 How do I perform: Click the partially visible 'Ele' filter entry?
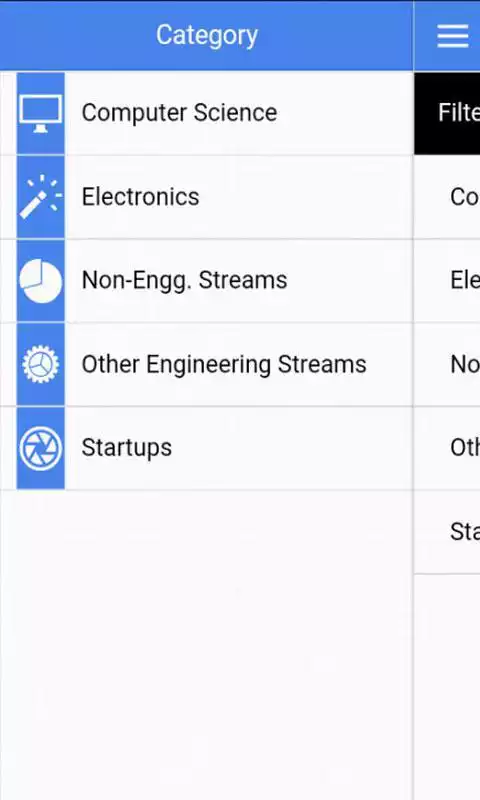[x=447, y=281]
